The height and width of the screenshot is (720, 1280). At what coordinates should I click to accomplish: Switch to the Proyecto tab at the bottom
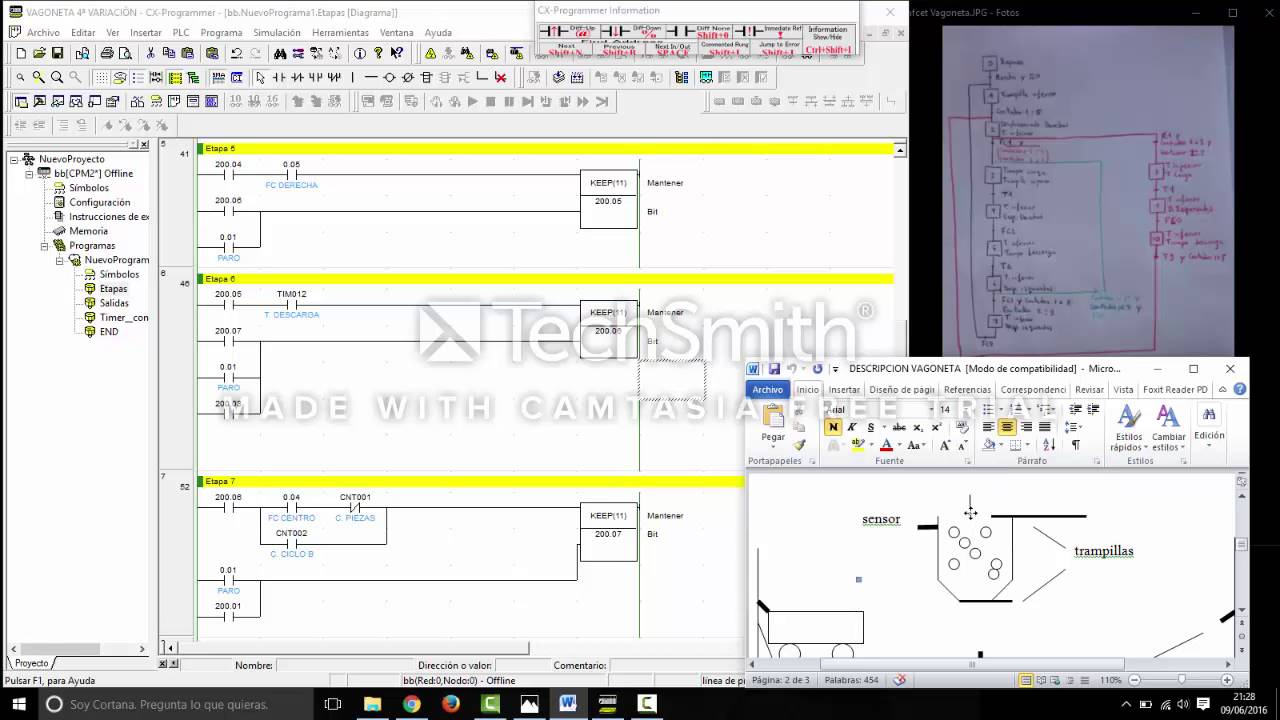[x=31, y=663]
